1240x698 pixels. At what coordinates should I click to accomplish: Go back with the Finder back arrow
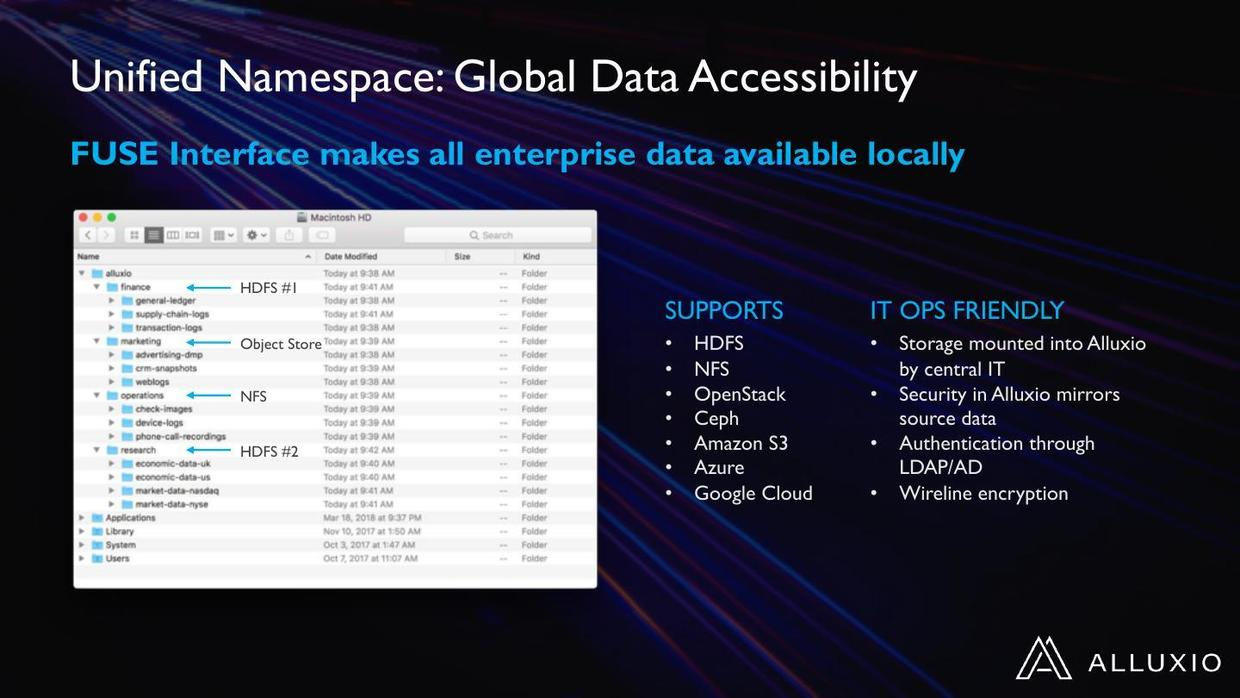pyautogui.click(x=88, y=235)
